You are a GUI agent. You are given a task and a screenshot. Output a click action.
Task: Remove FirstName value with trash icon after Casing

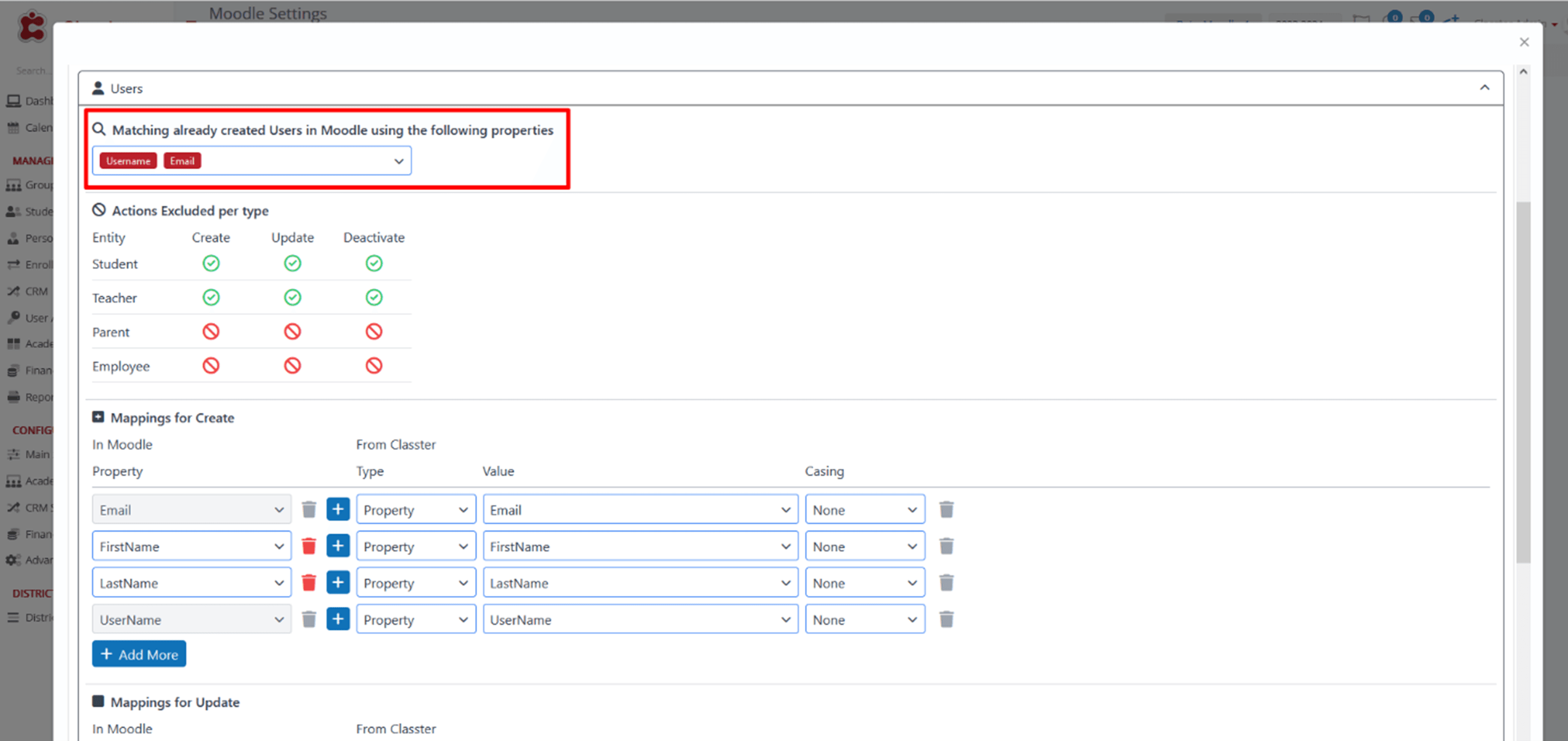tap(946, 546)
